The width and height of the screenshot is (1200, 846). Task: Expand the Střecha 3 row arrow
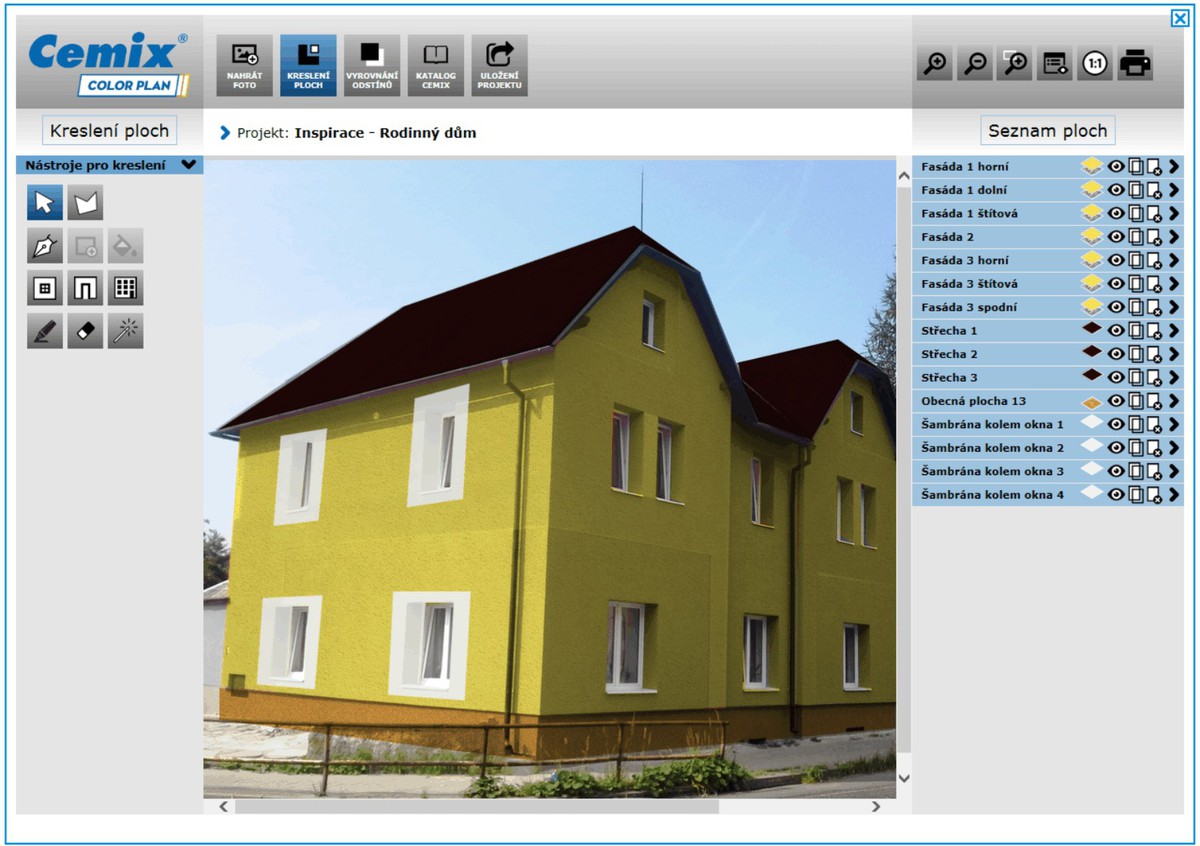pyautogui.click(x=1174, y=378)
